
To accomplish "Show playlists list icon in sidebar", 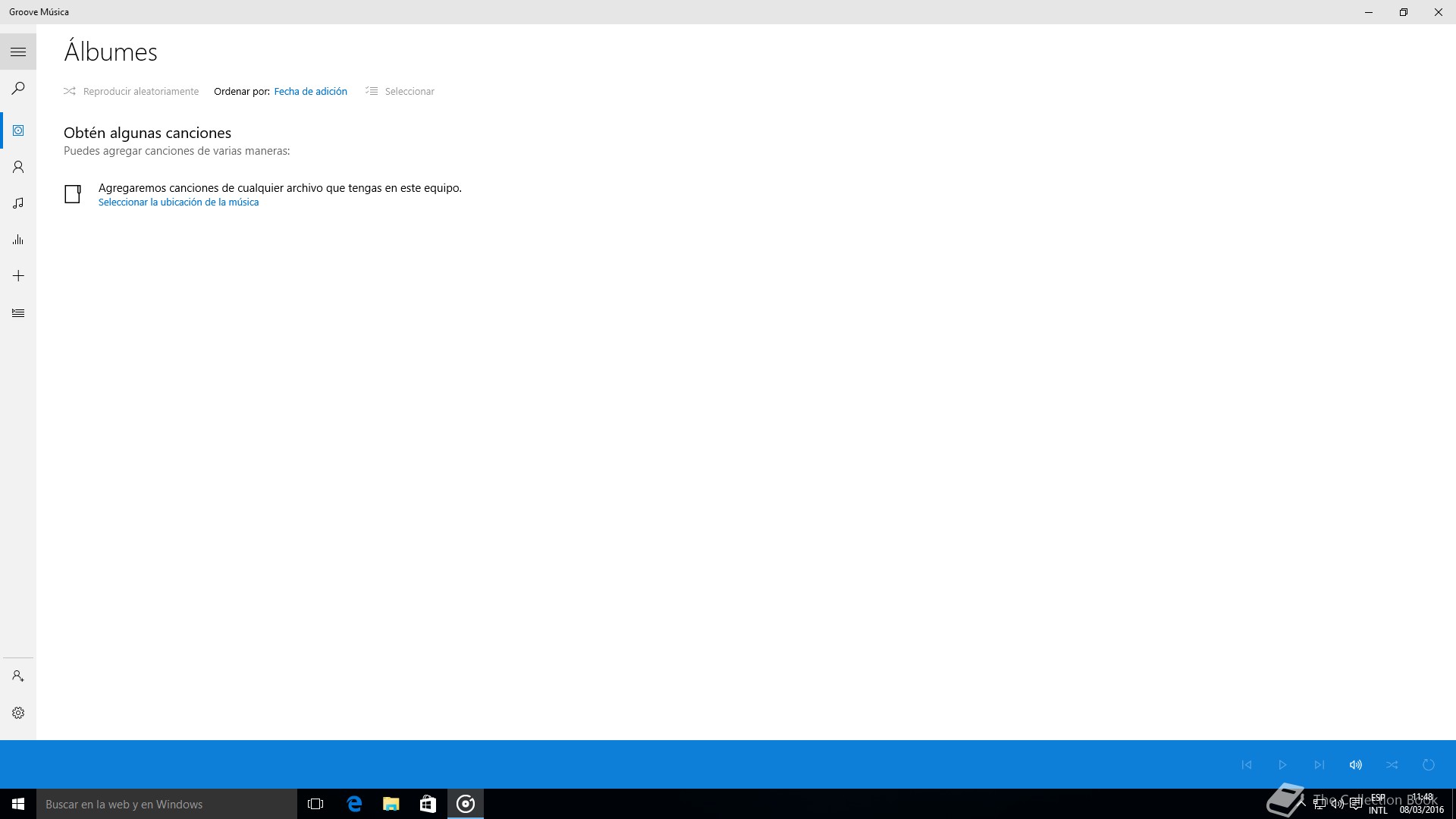I will [x=18, y=312].
